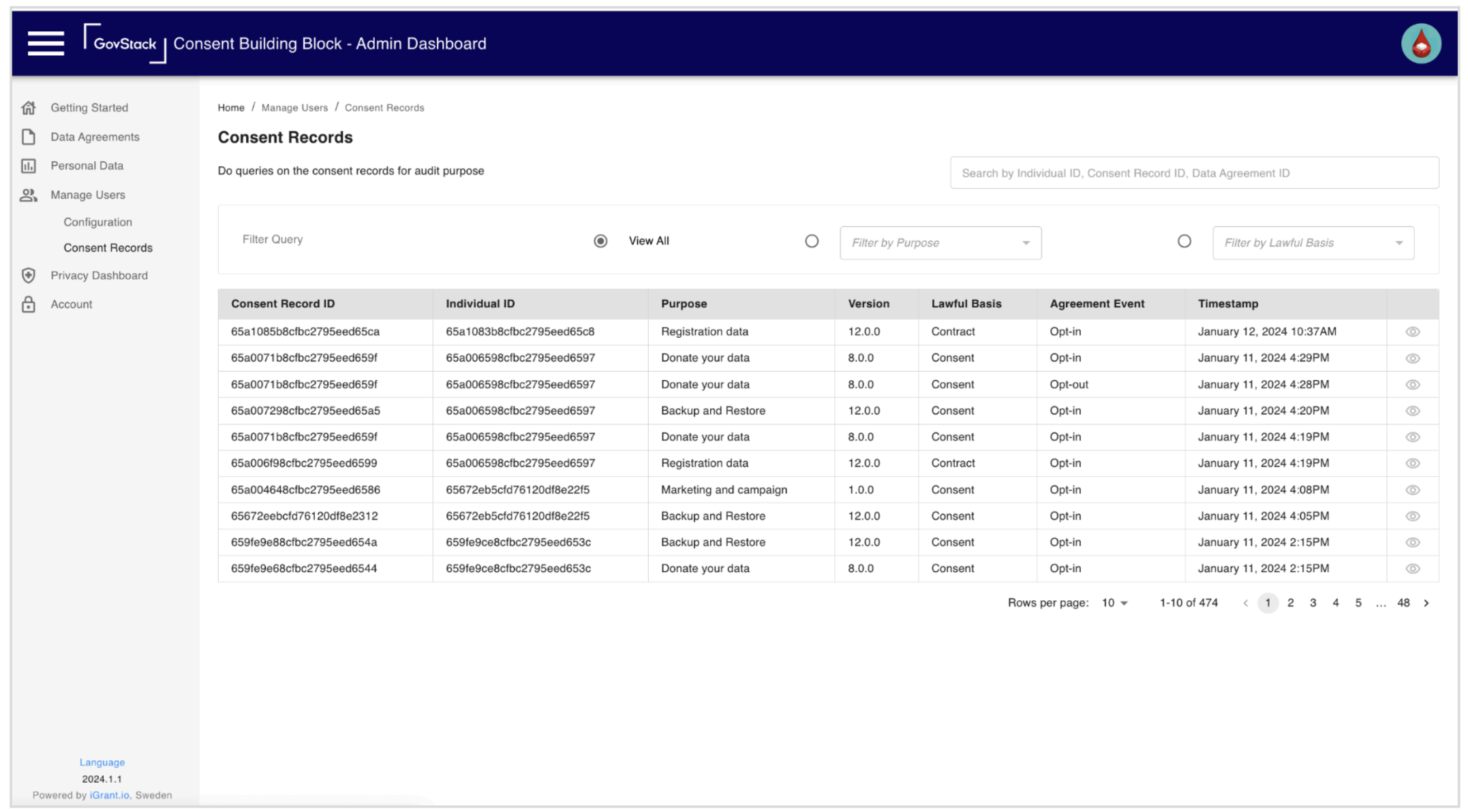
Task: Open the Filter by Purpose dropdown
Action: pos(940,243)
